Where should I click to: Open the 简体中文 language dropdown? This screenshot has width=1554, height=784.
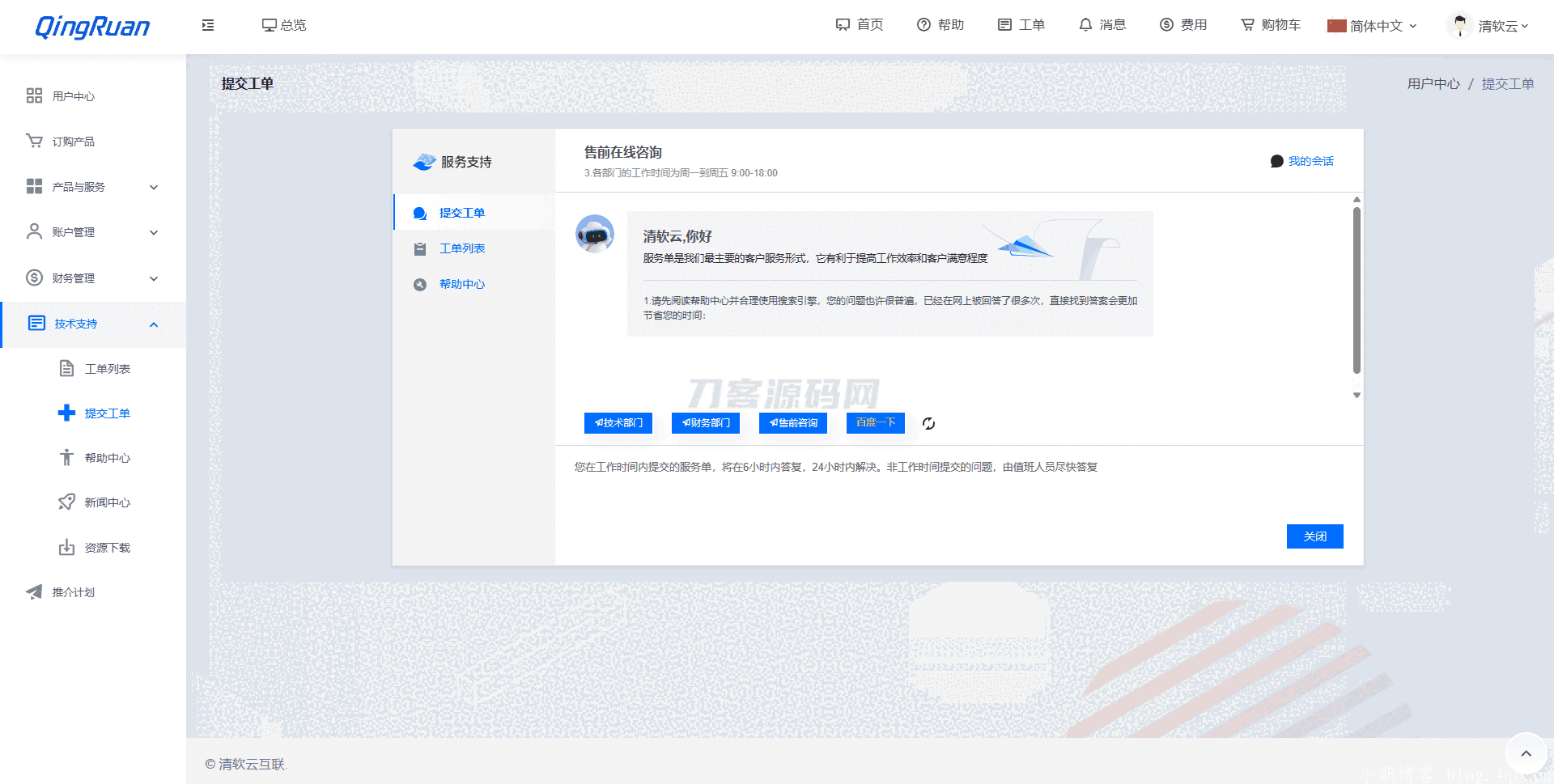point(1372,26)
